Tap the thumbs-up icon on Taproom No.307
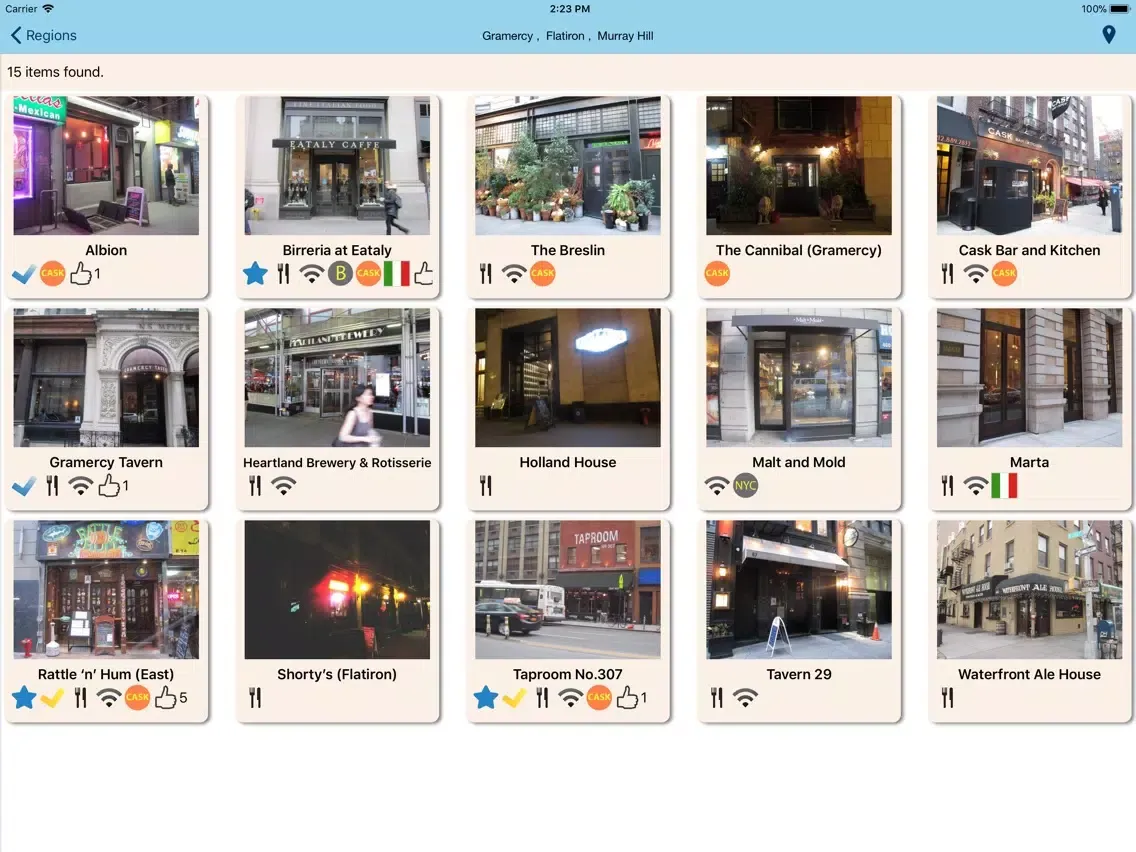The width and height of the screenshot is (1136, 852). click(x=627, y=697)
